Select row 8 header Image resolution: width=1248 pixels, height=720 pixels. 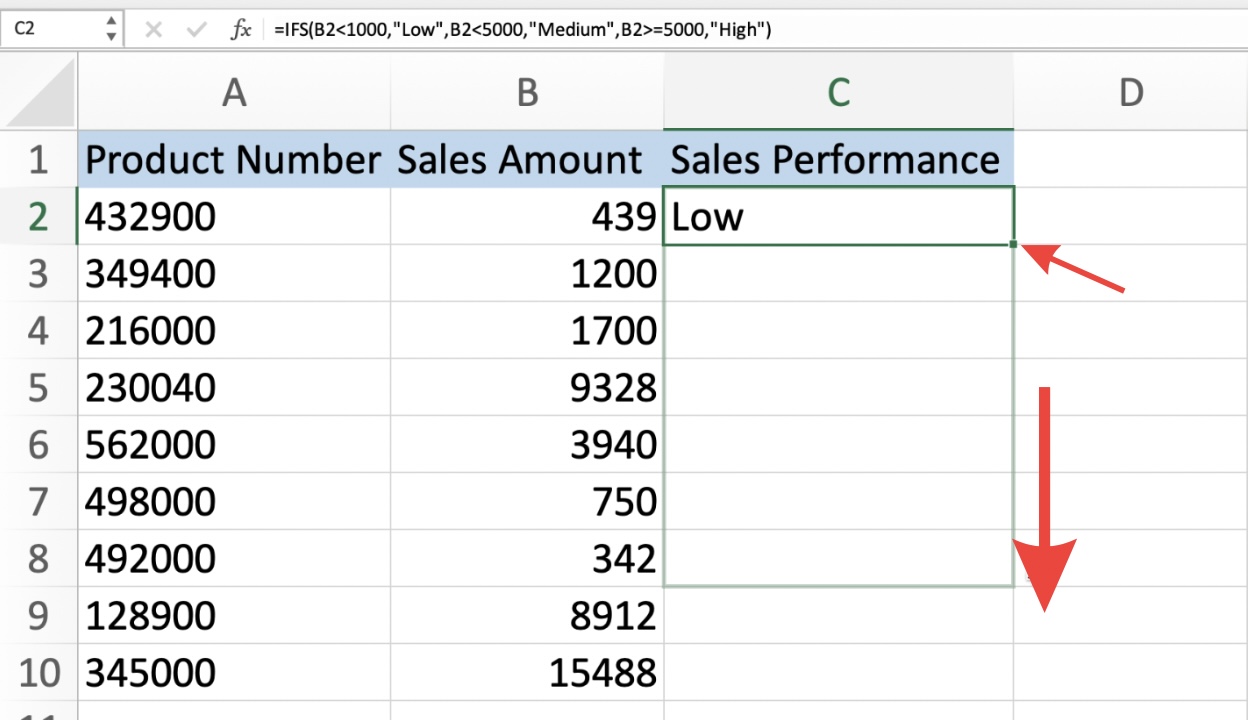point(39,558)
